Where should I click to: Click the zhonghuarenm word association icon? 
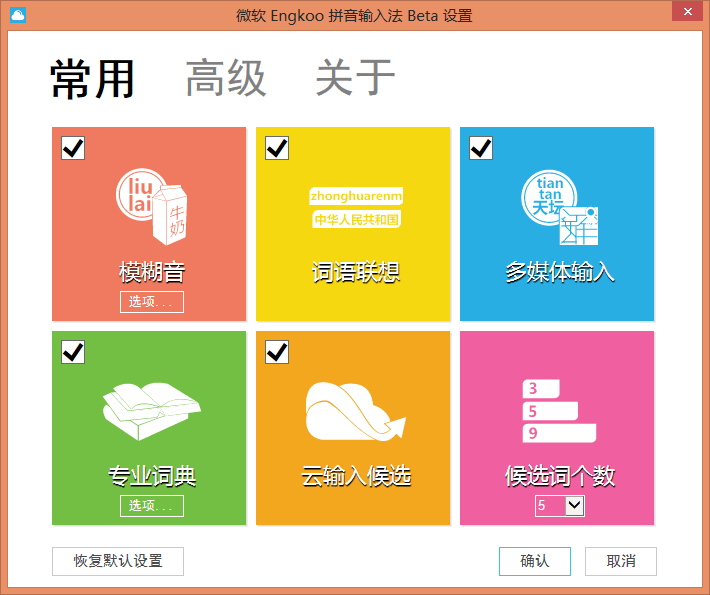[x=356, y=207]
